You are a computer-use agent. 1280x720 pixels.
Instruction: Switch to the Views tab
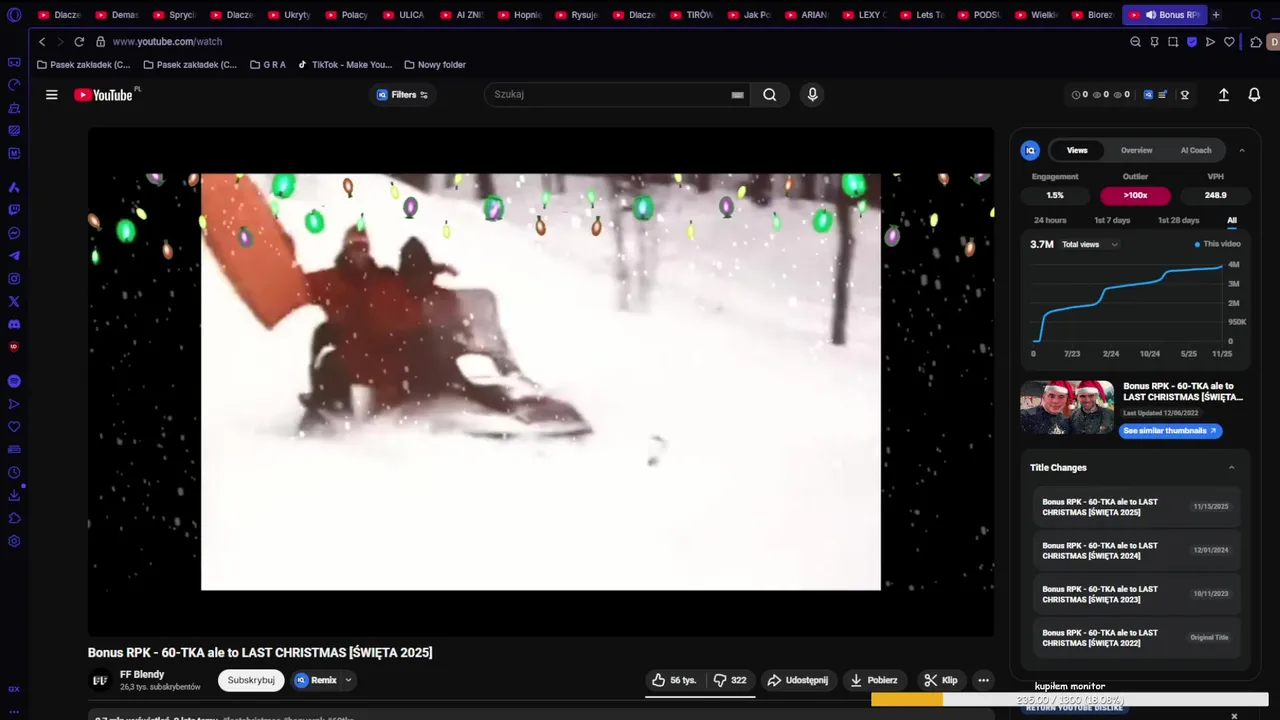pos(1077,150)
